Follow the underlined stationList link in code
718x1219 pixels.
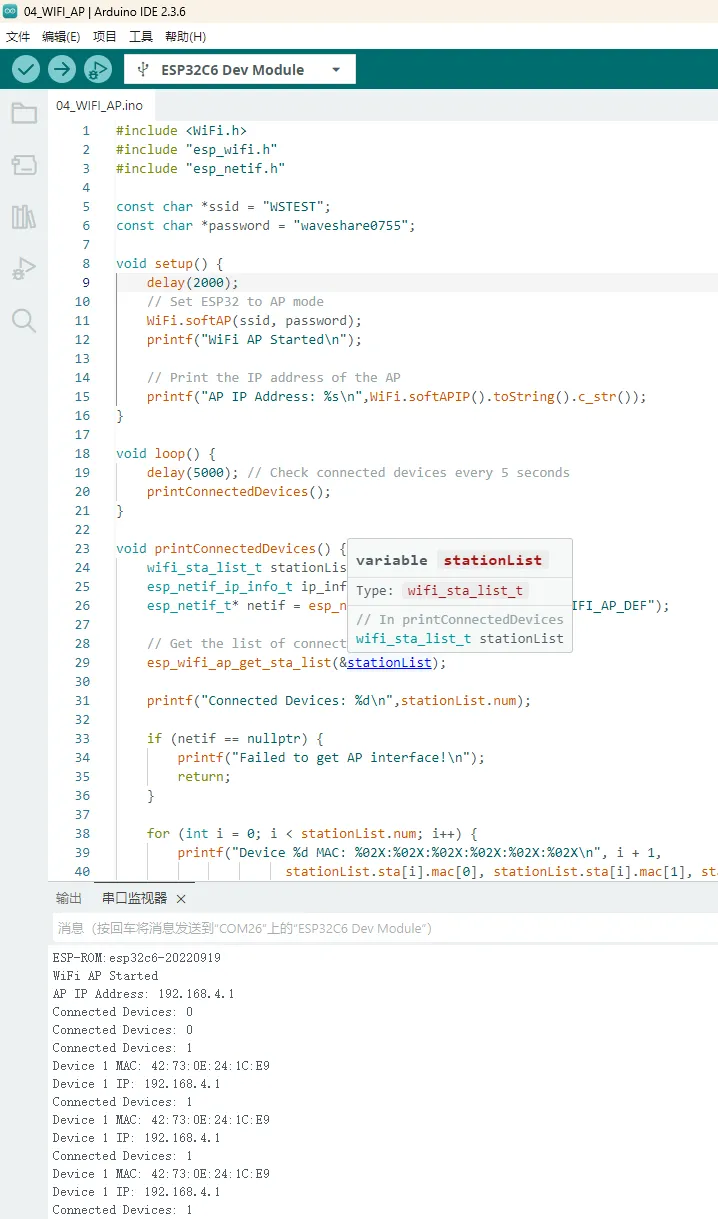(x=389, y=663)
